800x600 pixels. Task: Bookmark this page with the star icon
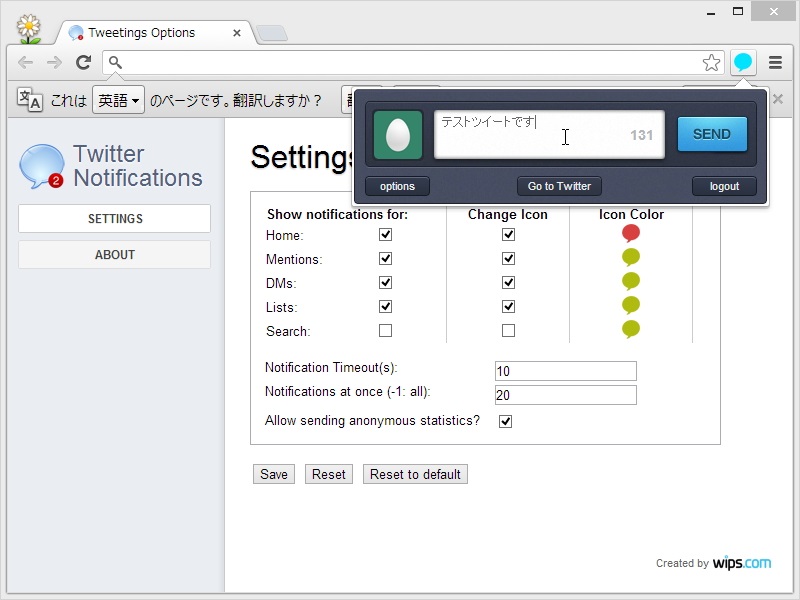pos(711,63)
